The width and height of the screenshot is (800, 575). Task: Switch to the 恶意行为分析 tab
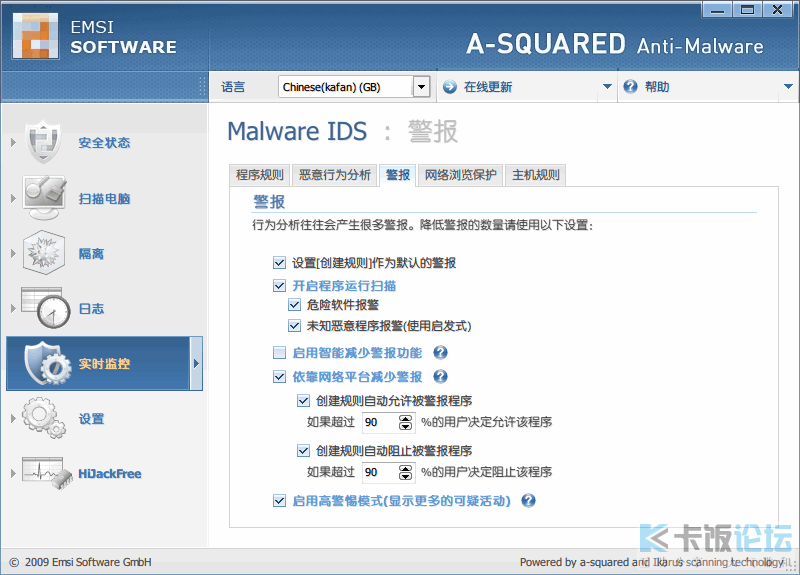[x=335, y=175]
